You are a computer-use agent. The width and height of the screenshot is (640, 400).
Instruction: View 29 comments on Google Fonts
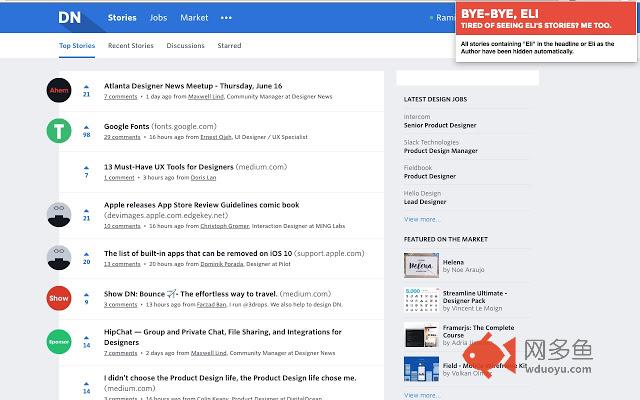[122, 137]
